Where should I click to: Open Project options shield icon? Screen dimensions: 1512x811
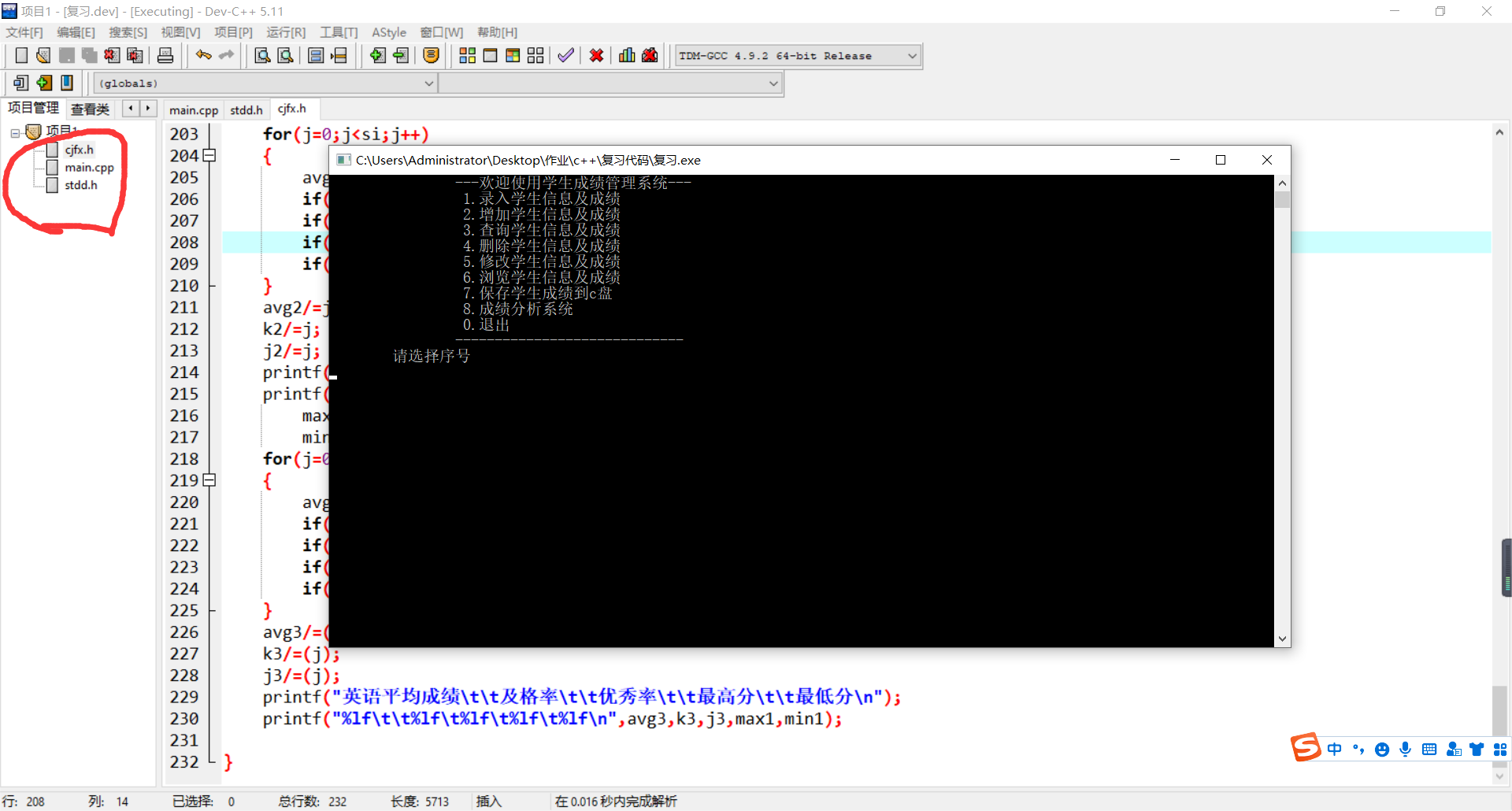click(x=431, y=55)
